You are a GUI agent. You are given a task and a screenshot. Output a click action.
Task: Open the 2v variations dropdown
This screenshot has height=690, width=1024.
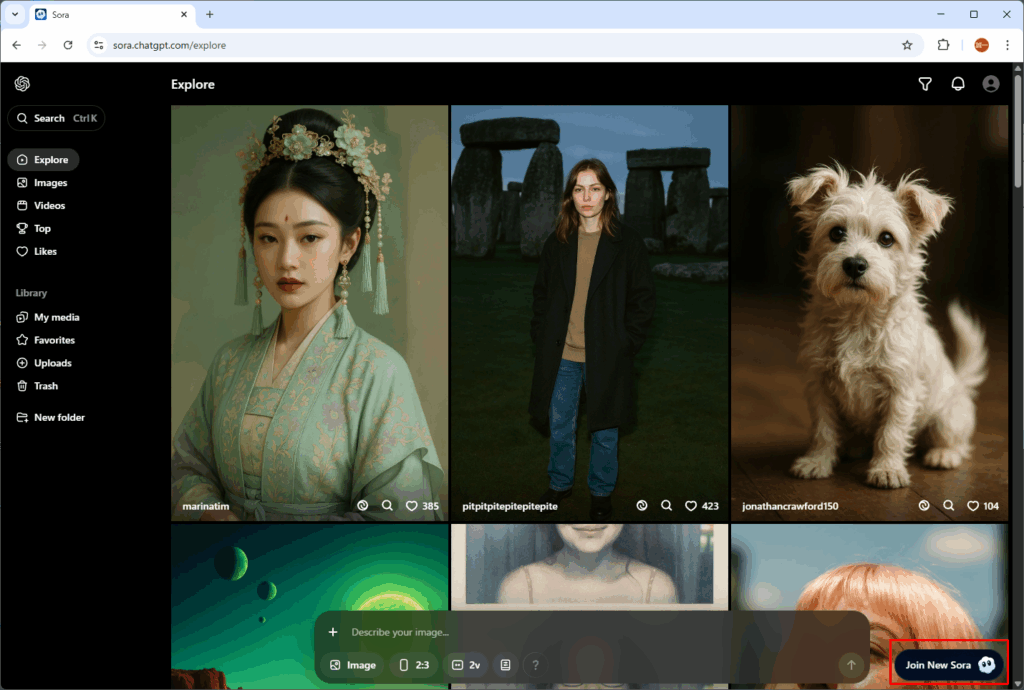pyautogui.click(x=466, y=665)
